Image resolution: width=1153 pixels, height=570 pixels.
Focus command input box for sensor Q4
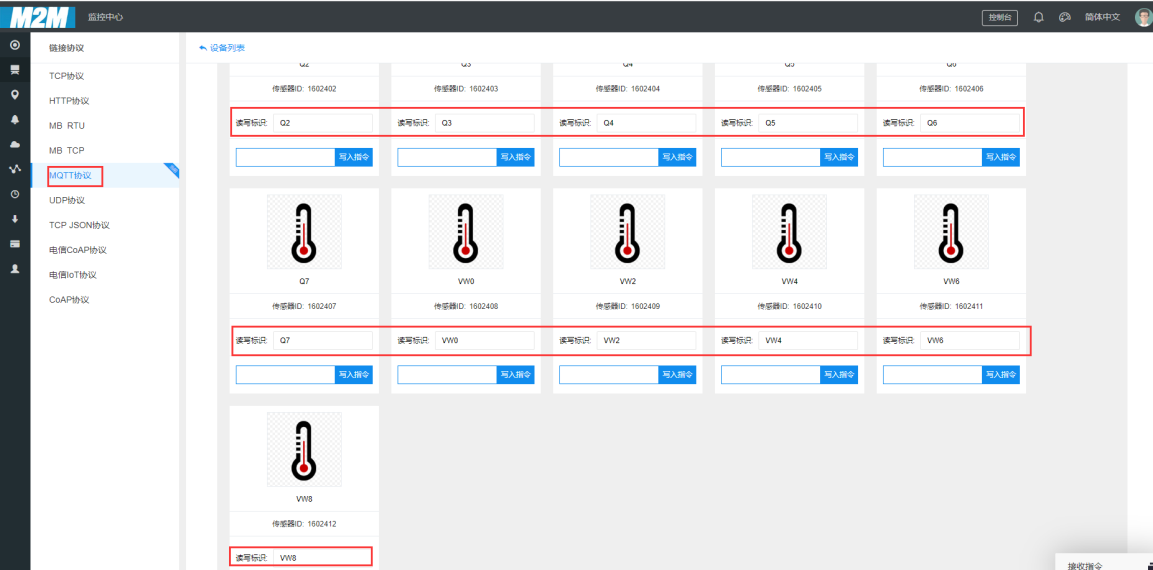coord(609,157)
